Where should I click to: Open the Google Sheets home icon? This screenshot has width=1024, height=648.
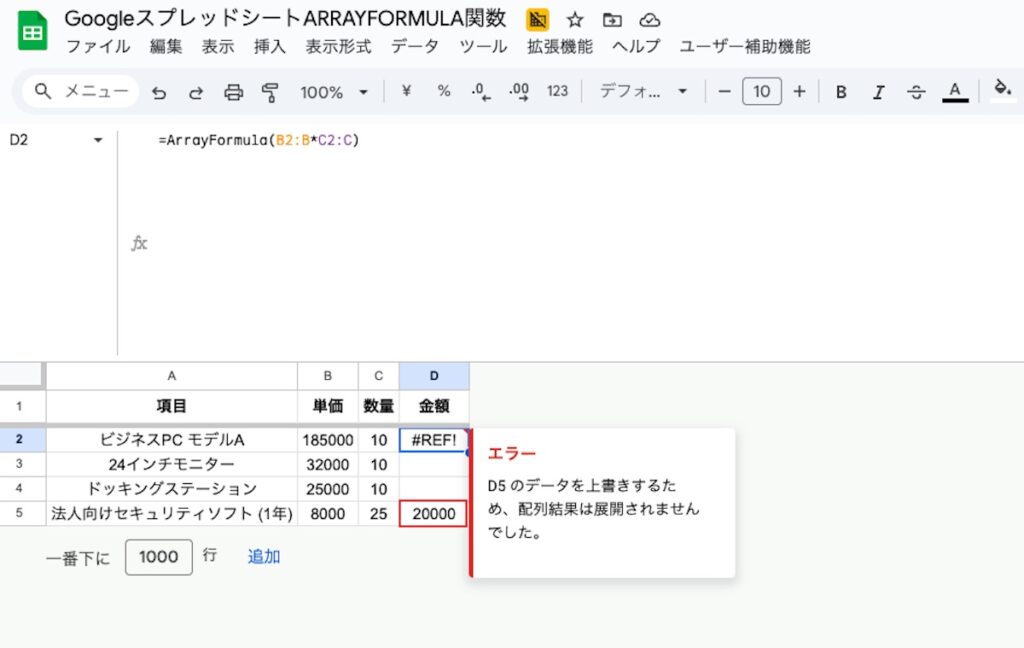pyautogui.click(x=33, y=31)
